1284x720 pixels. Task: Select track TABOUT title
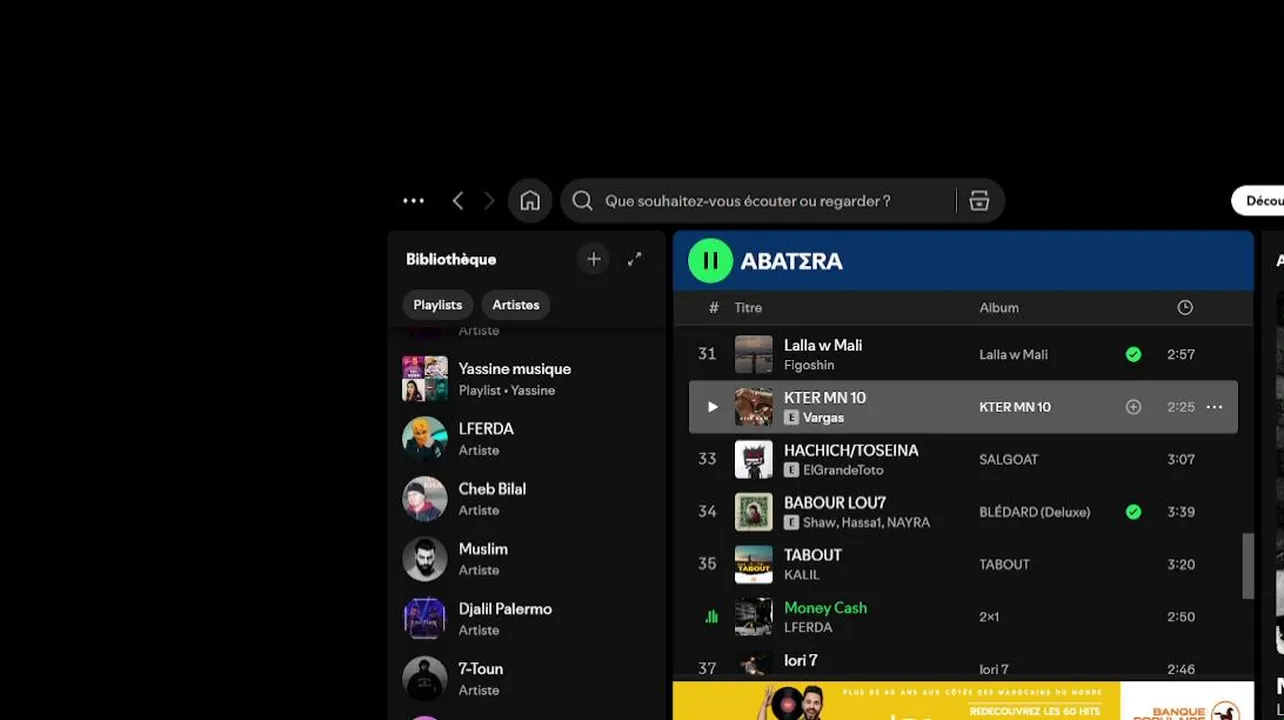point(813,555)
